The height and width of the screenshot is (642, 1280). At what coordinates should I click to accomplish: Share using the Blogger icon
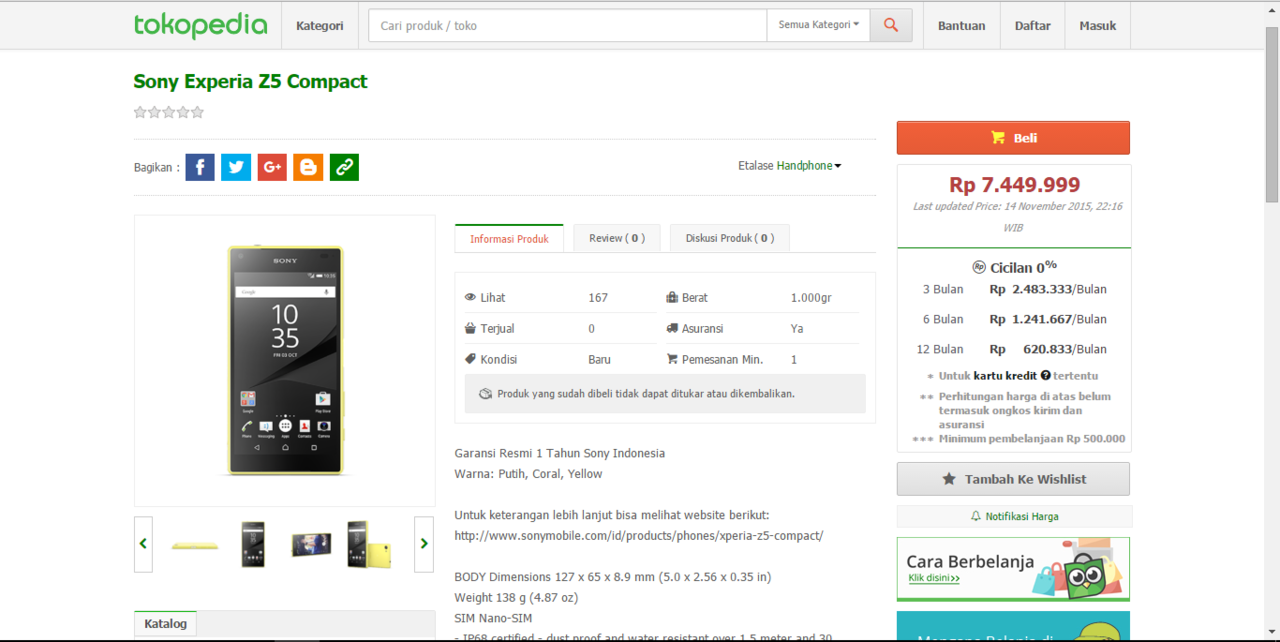pos(308,167)
